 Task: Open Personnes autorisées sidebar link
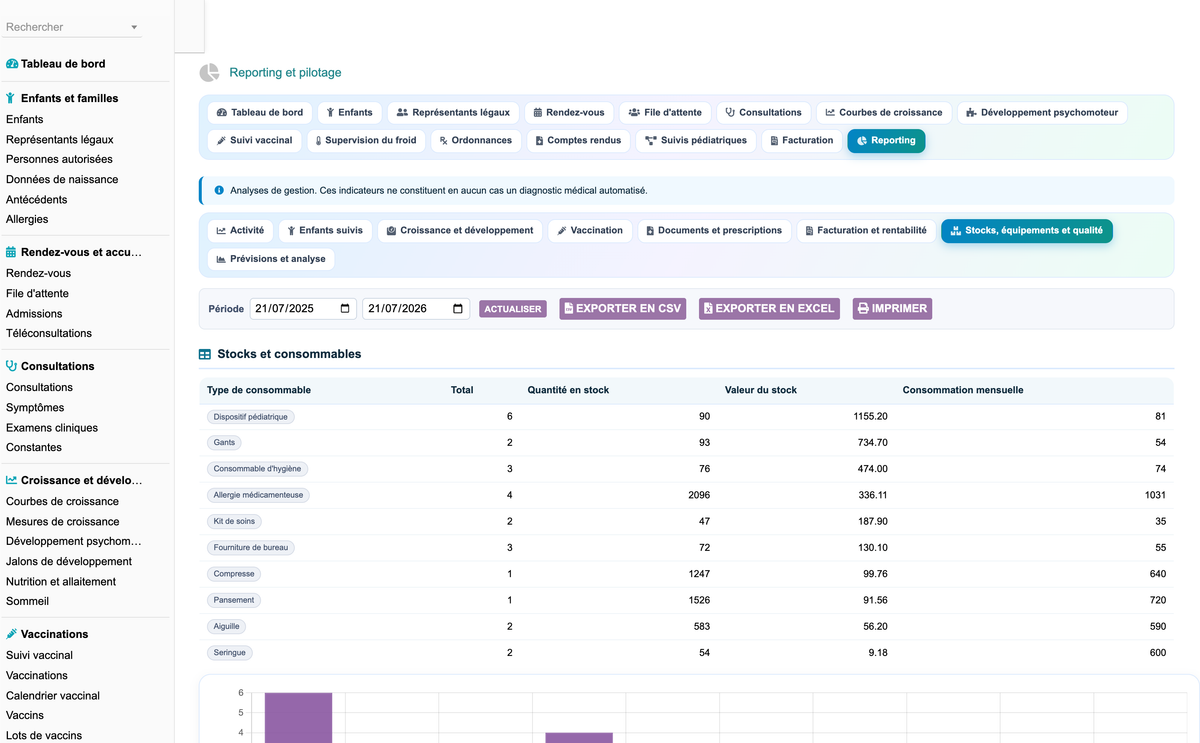[x=59, y=159]
